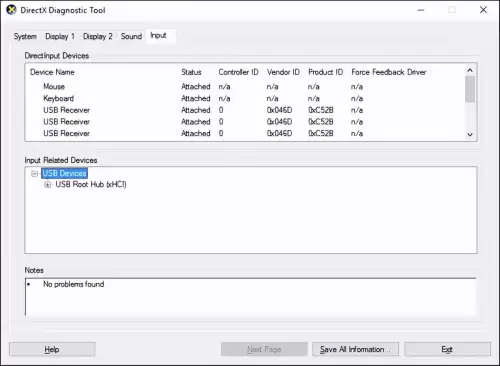This screenshot has width=500, height=366.
Task: Click the Vendor ID column header
Action: pos(283,72)
